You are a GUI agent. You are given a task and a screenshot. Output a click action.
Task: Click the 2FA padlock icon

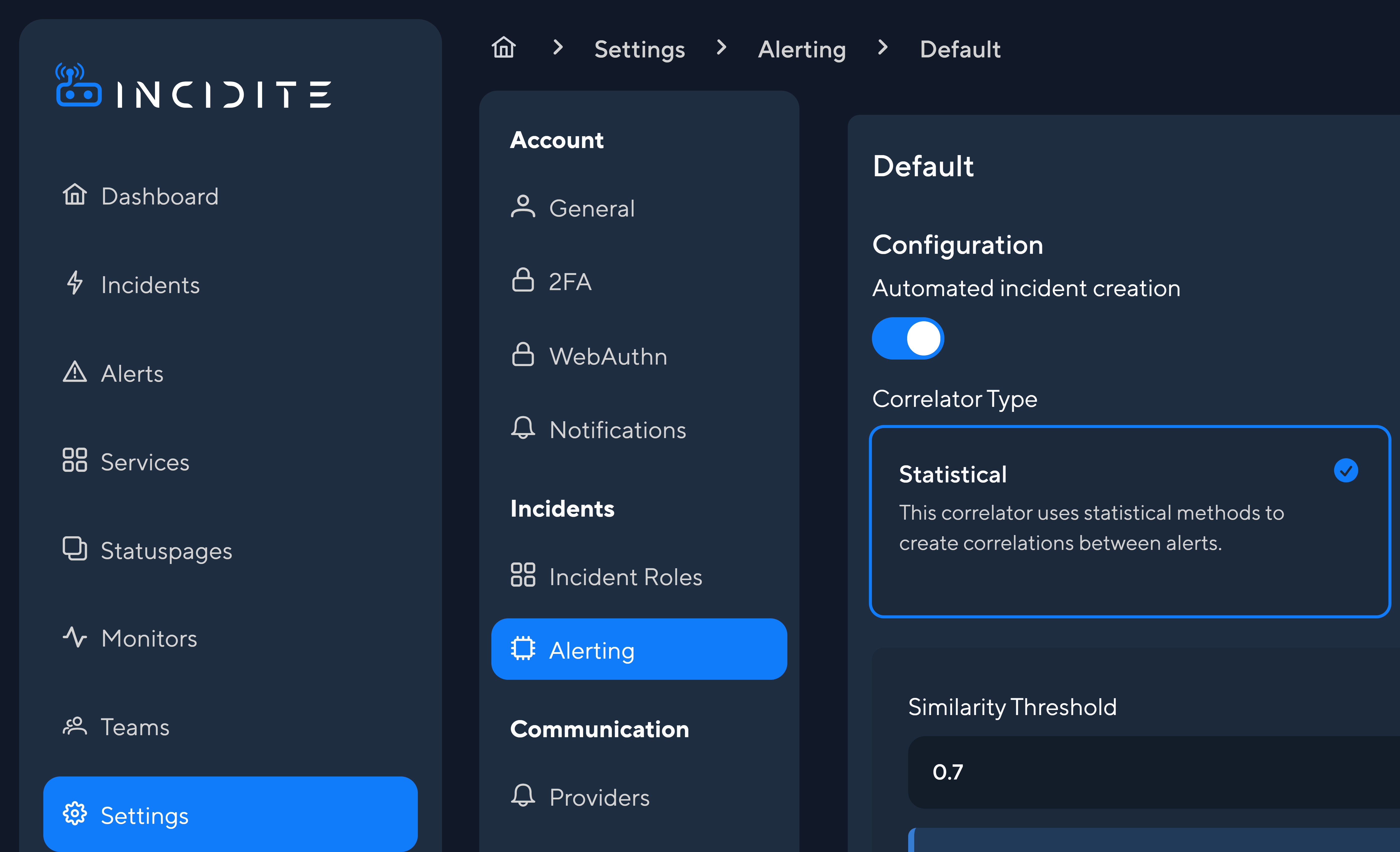click(x=523, y=280)
